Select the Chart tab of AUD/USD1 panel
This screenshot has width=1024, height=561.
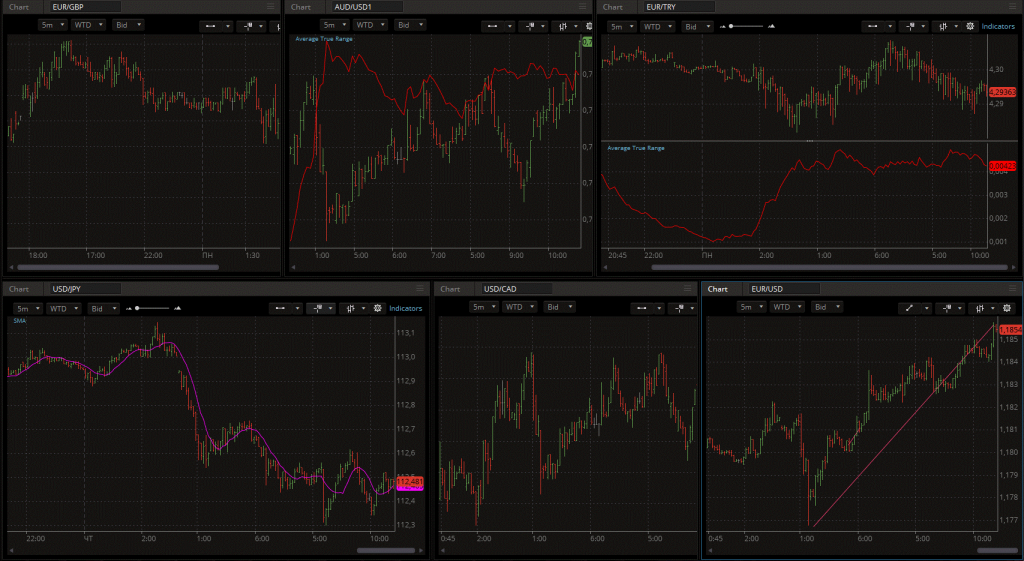pos(301,7)
